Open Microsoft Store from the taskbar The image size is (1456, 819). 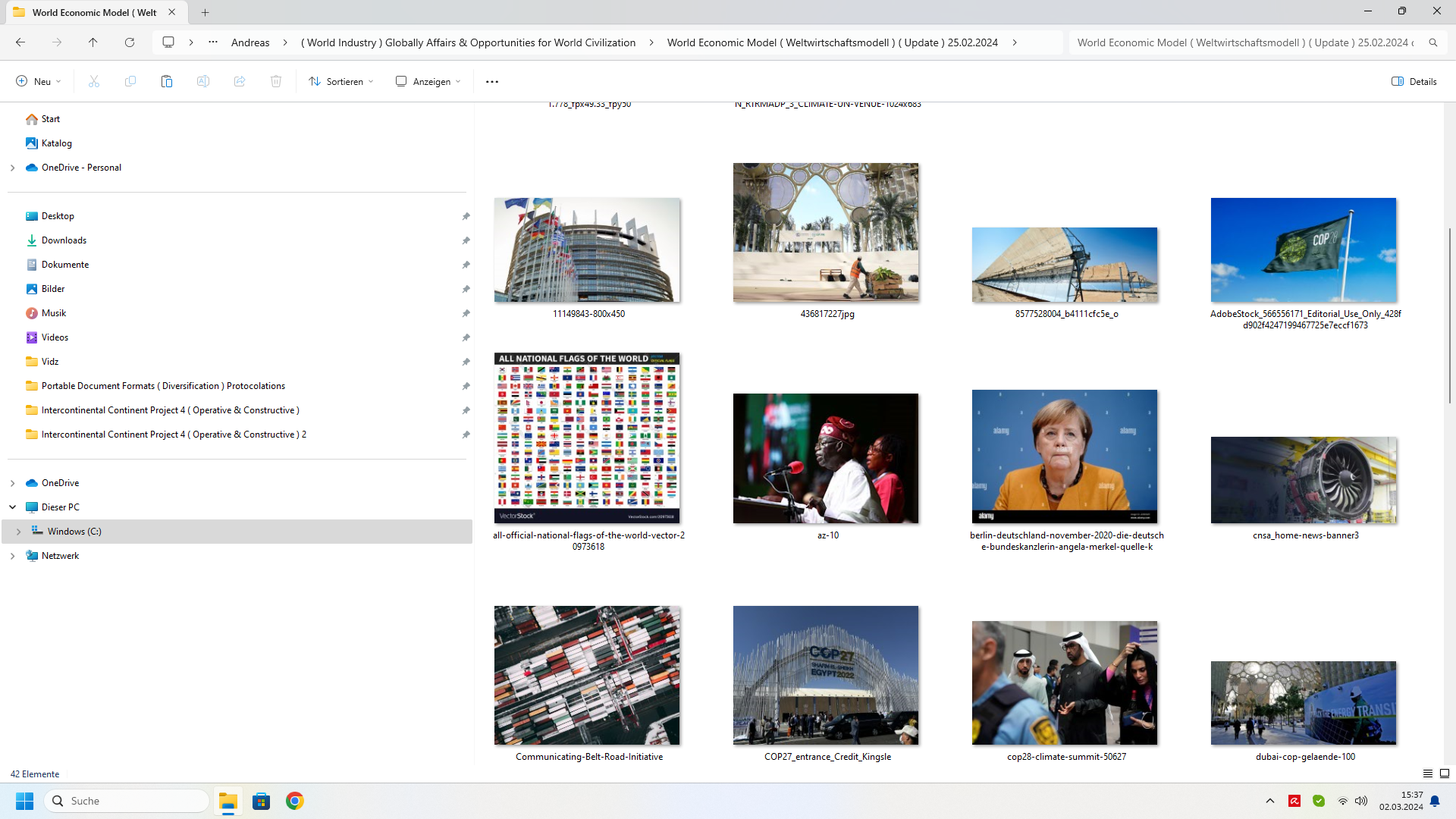(x=262, y=801)
